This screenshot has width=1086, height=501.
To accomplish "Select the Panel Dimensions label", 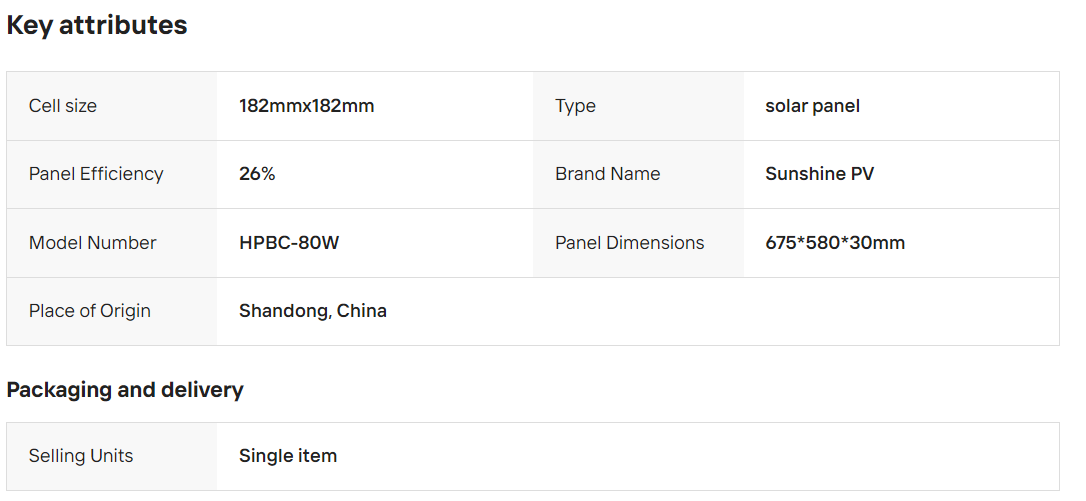I will [629, 243].
